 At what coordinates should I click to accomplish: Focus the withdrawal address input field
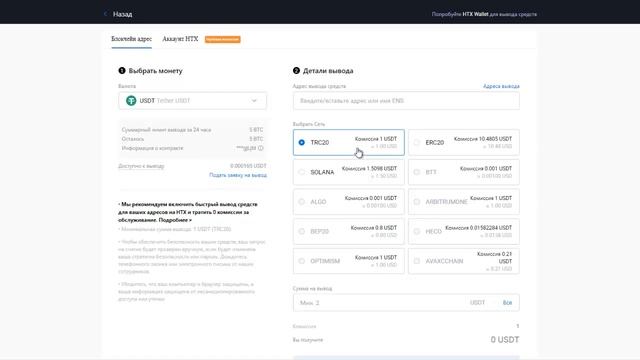[x=406, y=101]
